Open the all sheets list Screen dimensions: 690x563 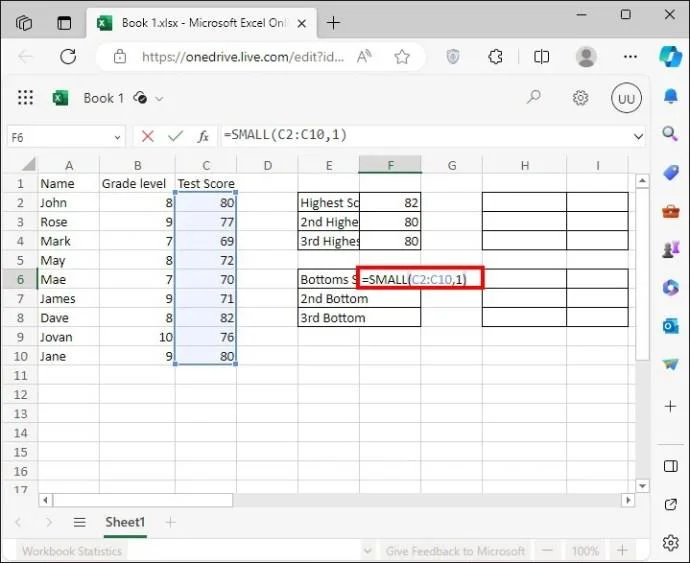coord(80,523)
